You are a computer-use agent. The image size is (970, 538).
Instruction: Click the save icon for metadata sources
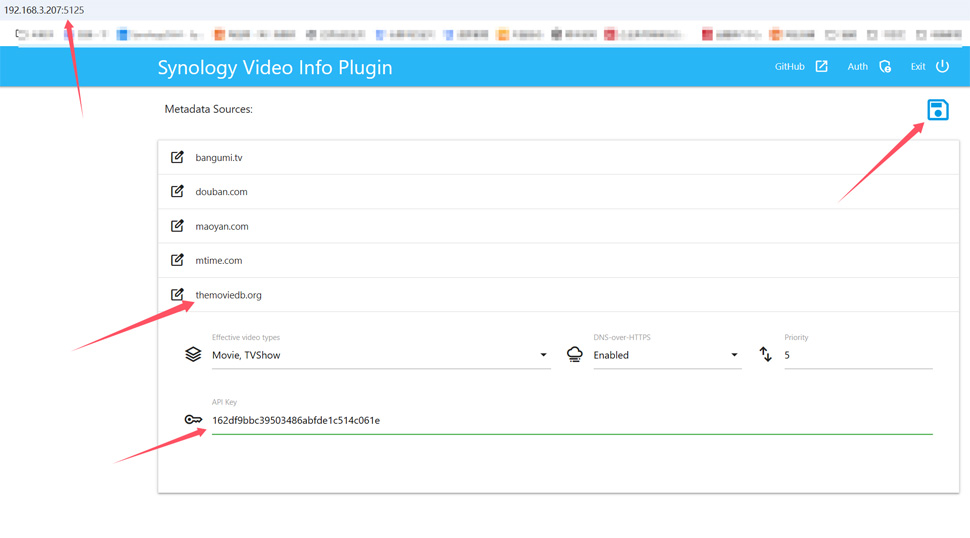(937, 110)
